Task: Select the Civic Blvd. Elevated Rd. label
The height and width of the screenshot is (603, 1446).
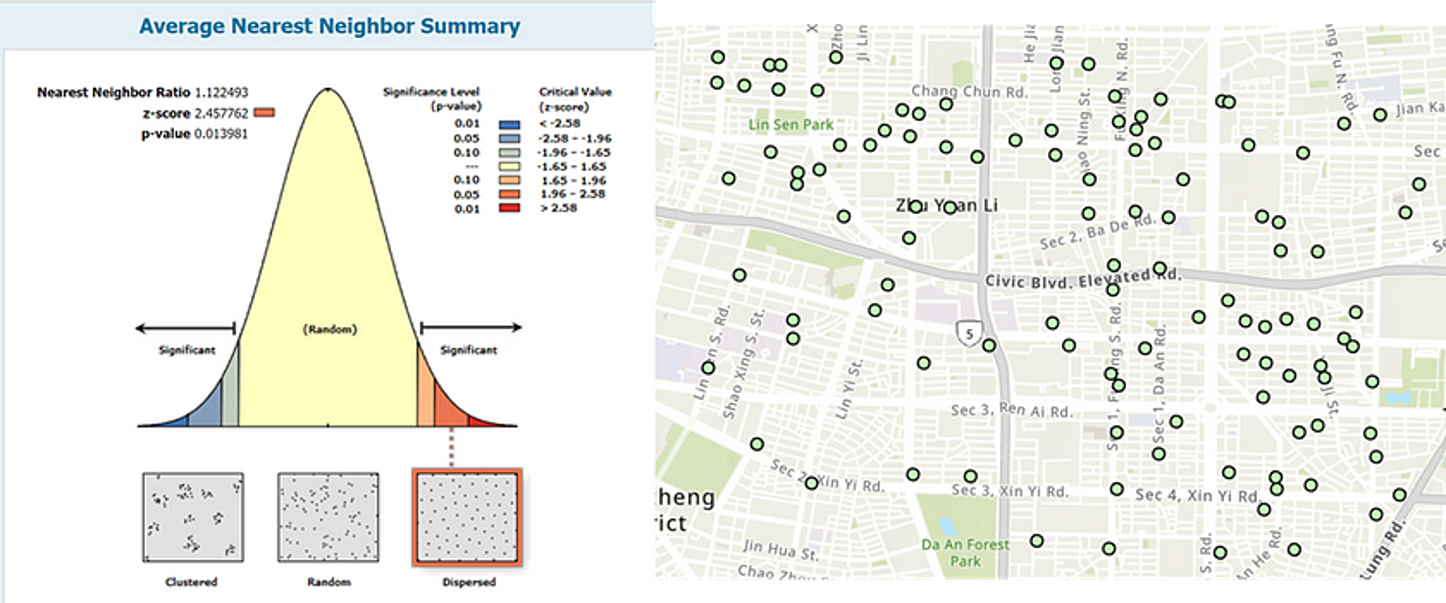Action: coord(1082,280)
